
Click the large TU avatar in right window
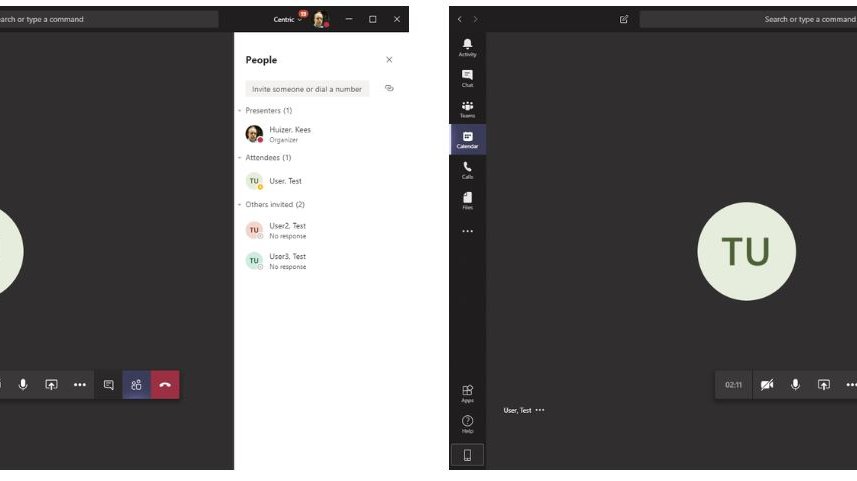[747, 251]
